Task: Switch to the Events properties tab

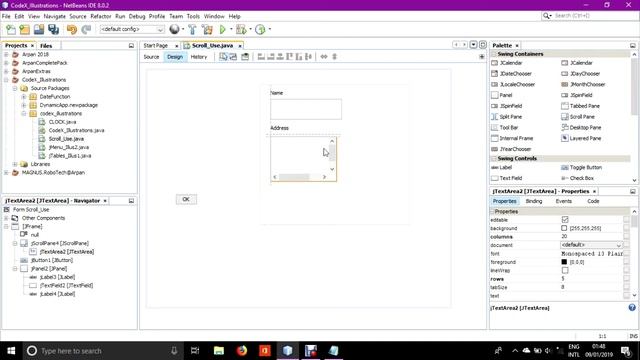Action: coord(564,201)
